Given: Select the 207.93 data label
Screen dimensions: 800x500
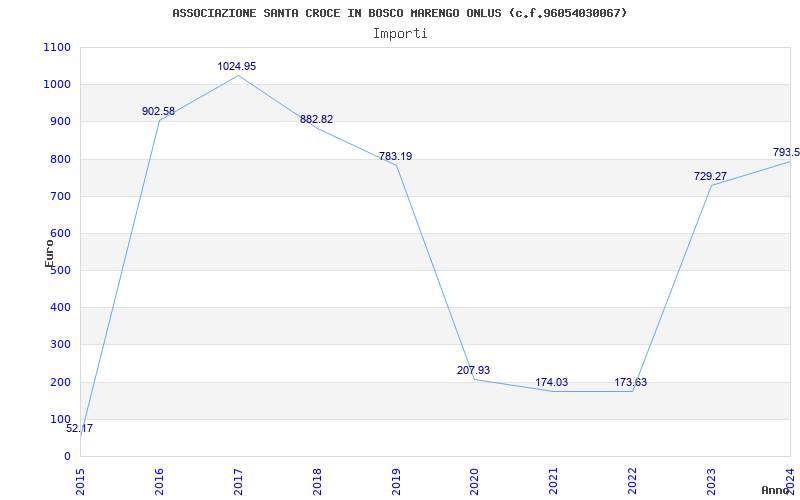Looking at the screenshot, I should (x=473, y=370).
